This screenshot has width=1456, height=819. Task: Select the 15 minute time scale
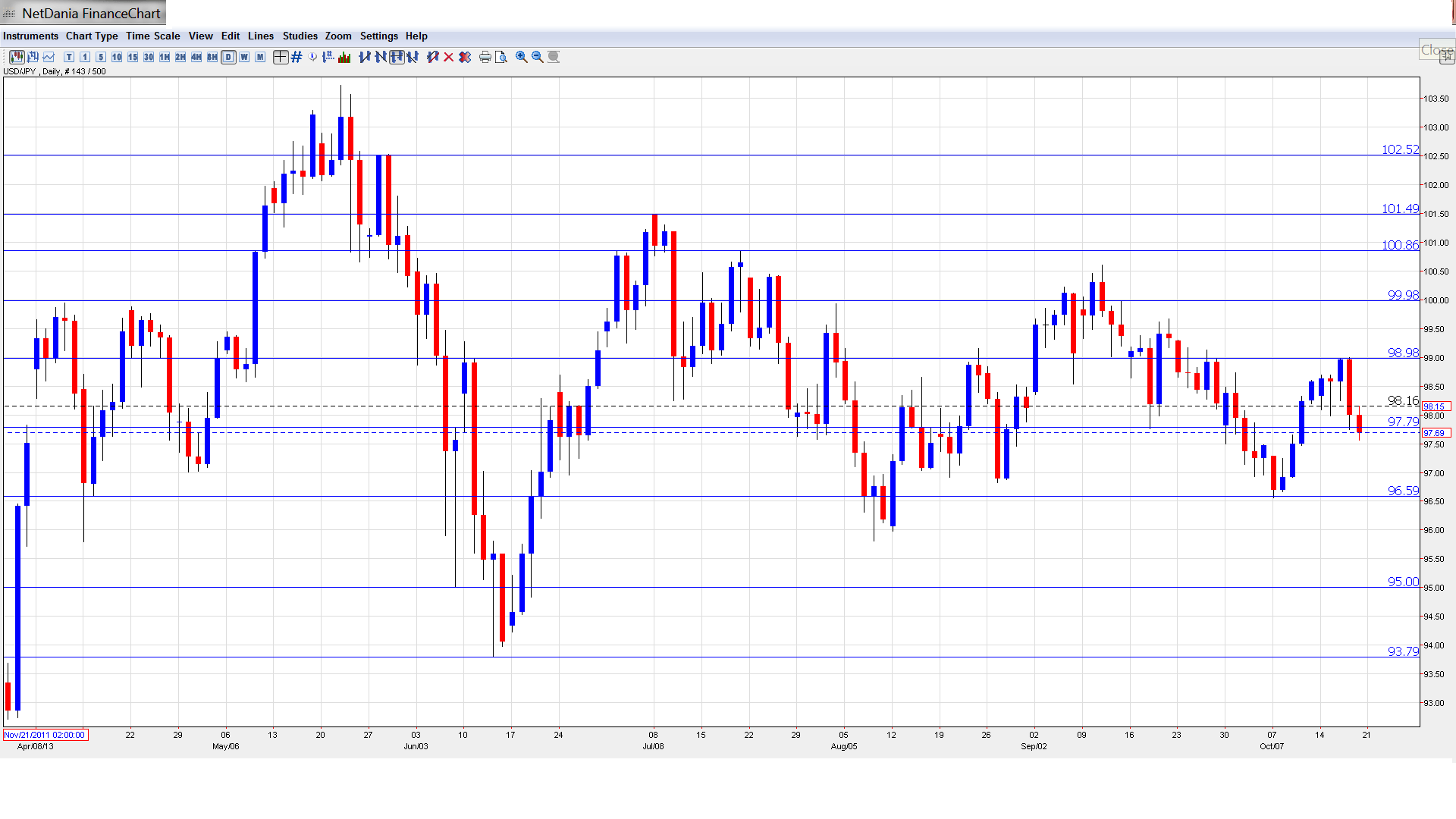point(133,57)
